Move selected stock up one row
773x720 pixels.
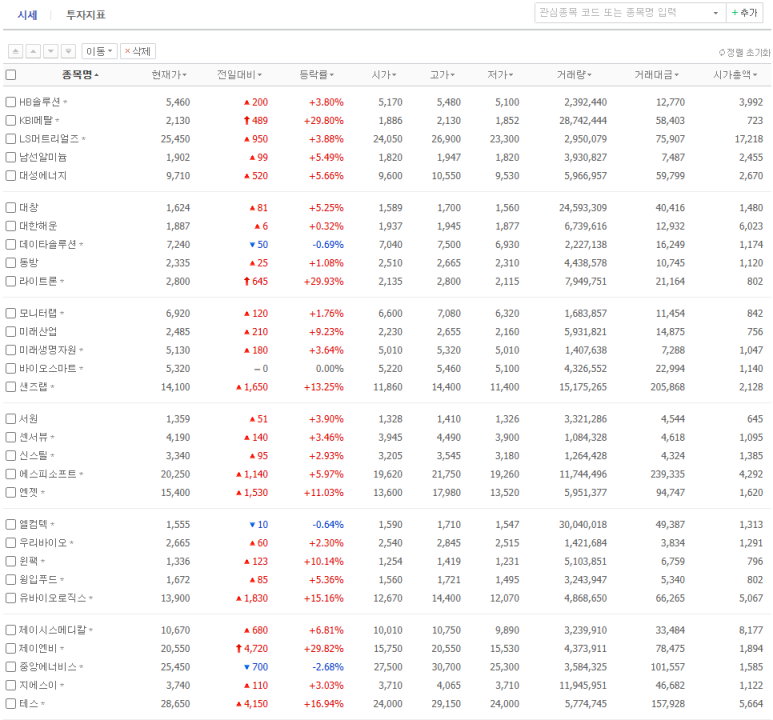point(33,51)
